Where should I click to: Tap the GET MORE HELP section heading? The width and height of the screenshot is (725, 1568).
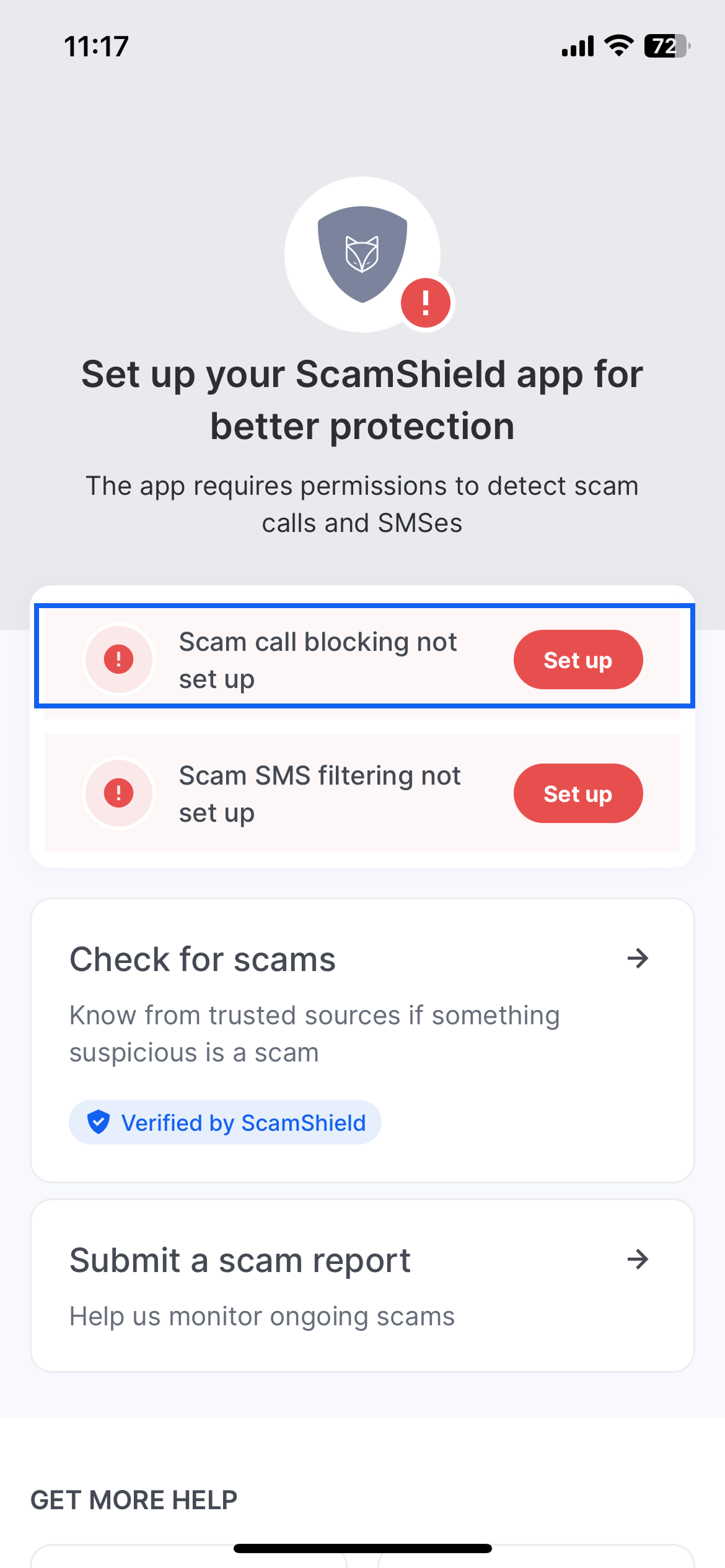point(134,1500)
